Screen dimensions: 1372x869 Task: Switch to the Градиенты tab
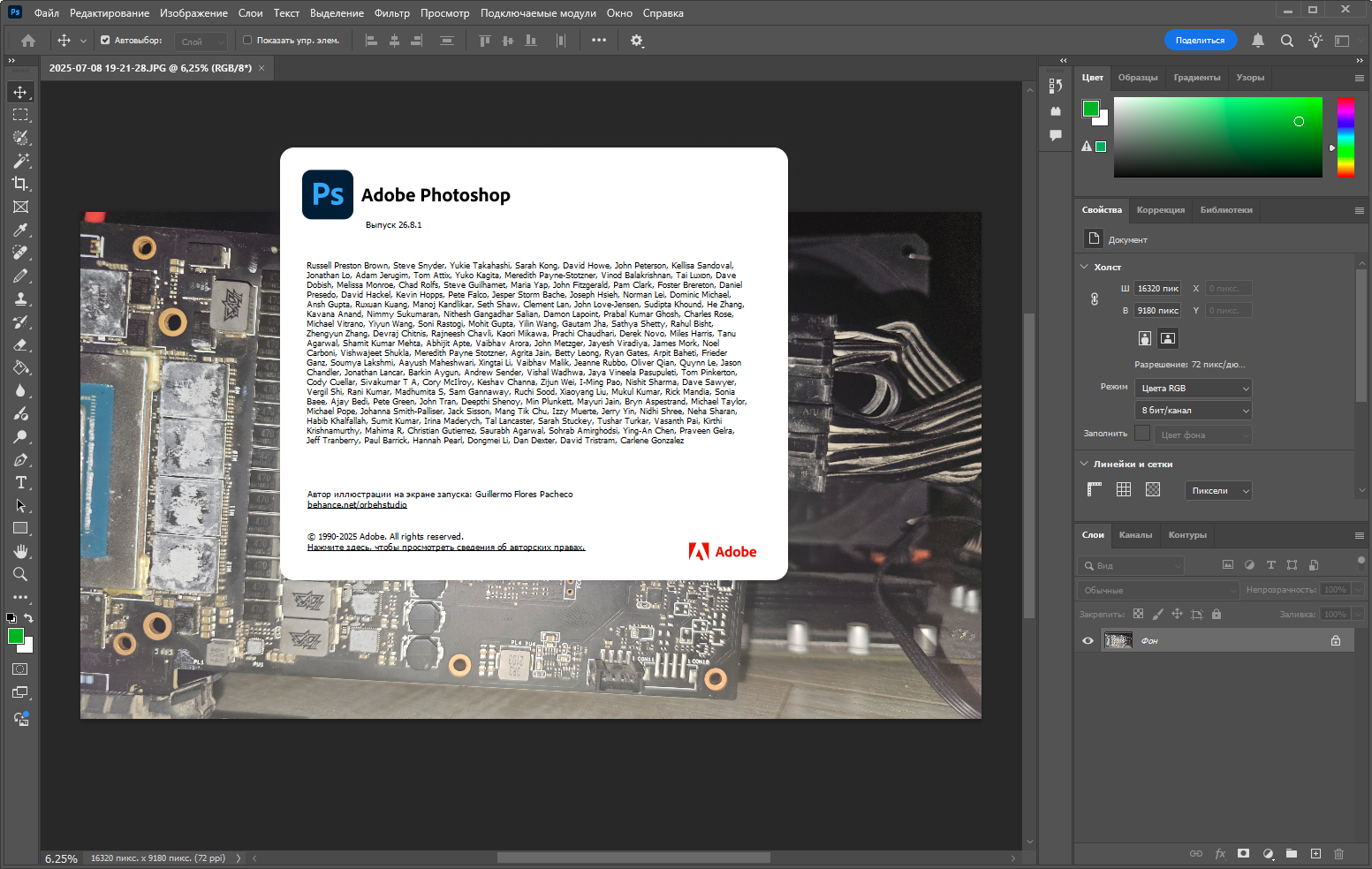[1197, 78]
